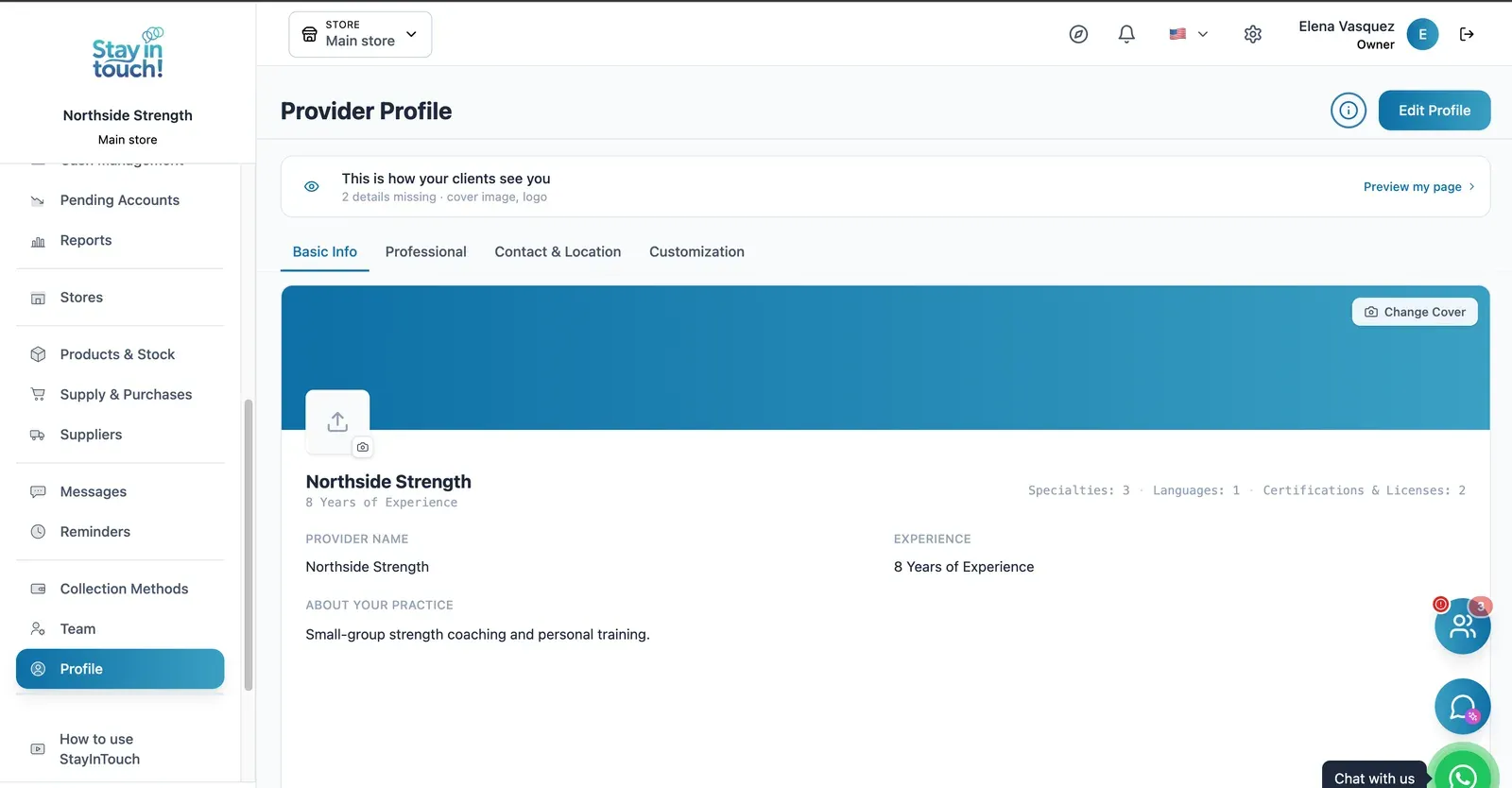Click the Certifications & Licenses: 2 stat
The width and height of the screenshot is (1512, 788).
[1364, 490]
